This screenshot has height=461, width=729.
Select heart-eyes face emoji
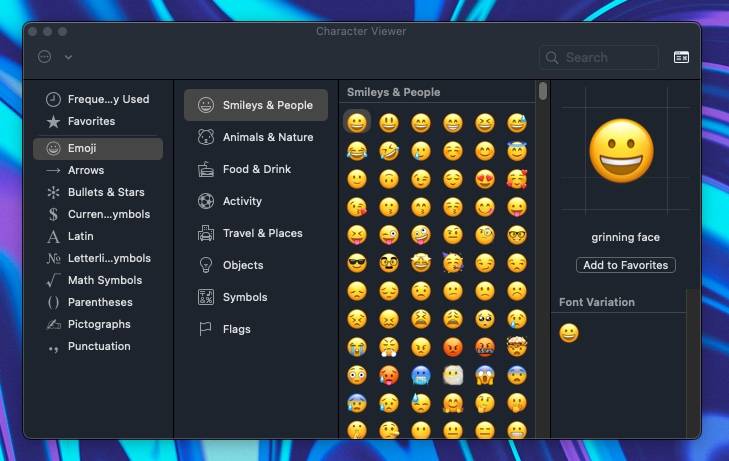pyautogui.click(x=484, y=179)
